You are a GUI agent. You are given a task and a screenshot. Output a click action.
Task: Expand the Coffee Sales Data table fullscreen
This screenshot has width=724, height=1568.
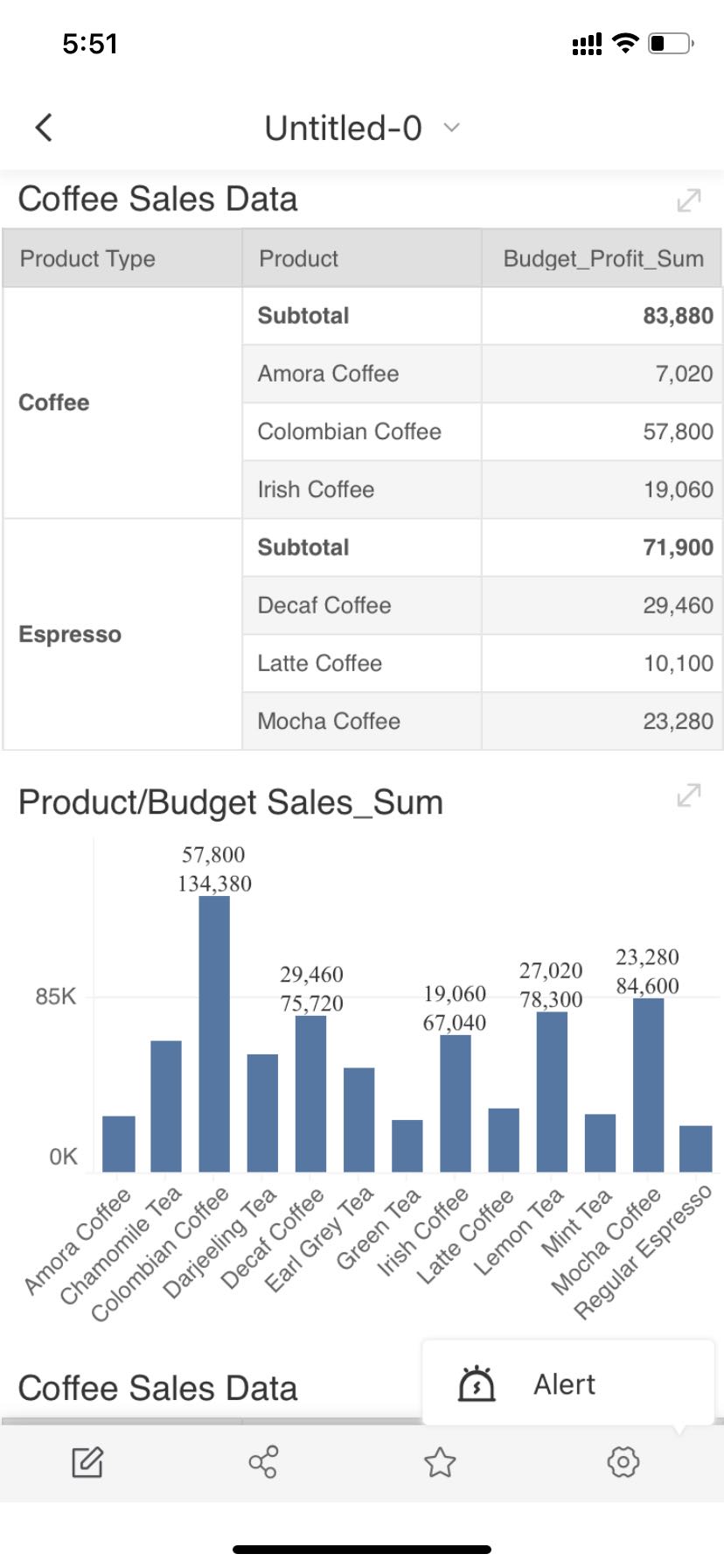pyautogui.click(x=688, y=200)
